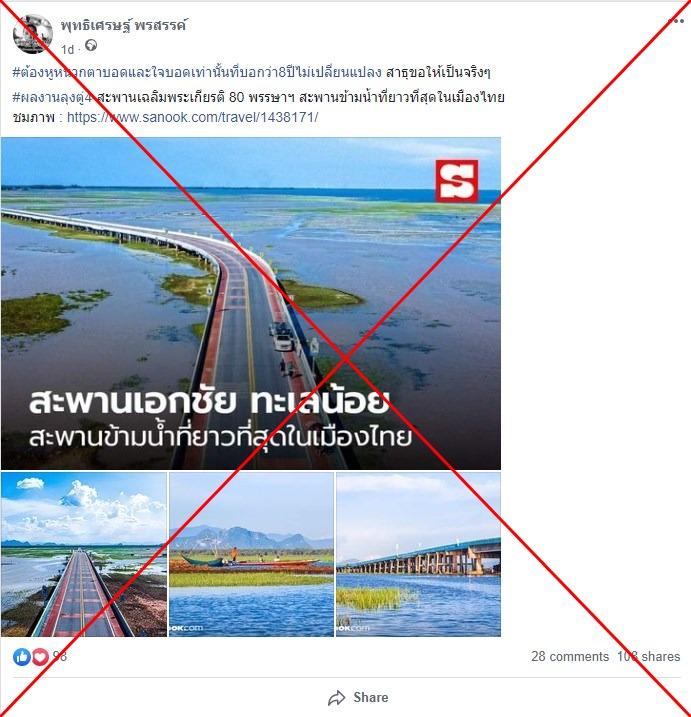
Task: Click the 1d post timestamp
Action: [x=67, y=49]
